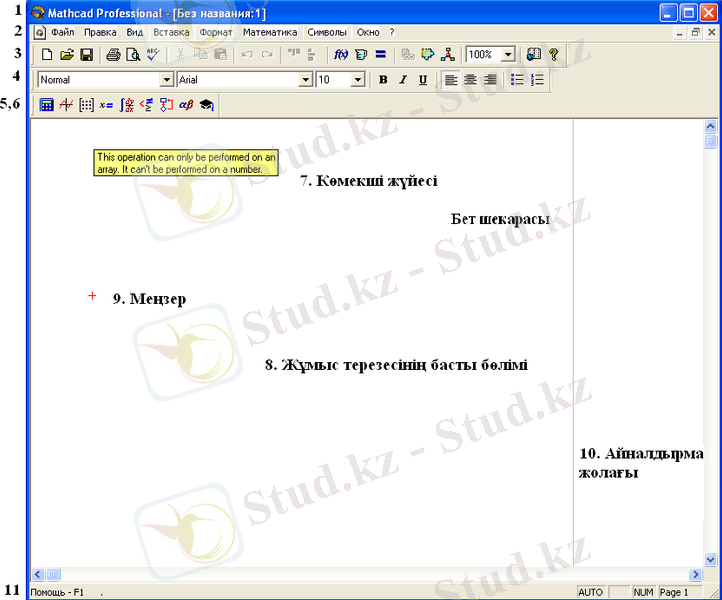Open Insert Function with the f(x) icon
The image size is (722, 600).
[341, 55]
